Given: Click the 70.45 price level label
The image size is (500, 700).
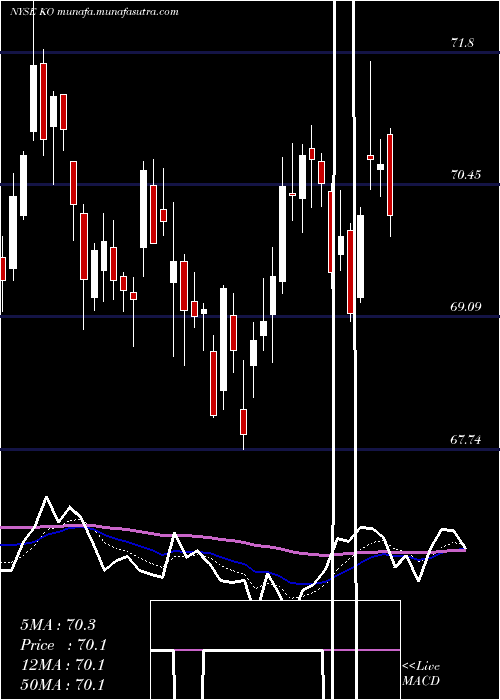Looking at the screenshot, I should (466, 175).
